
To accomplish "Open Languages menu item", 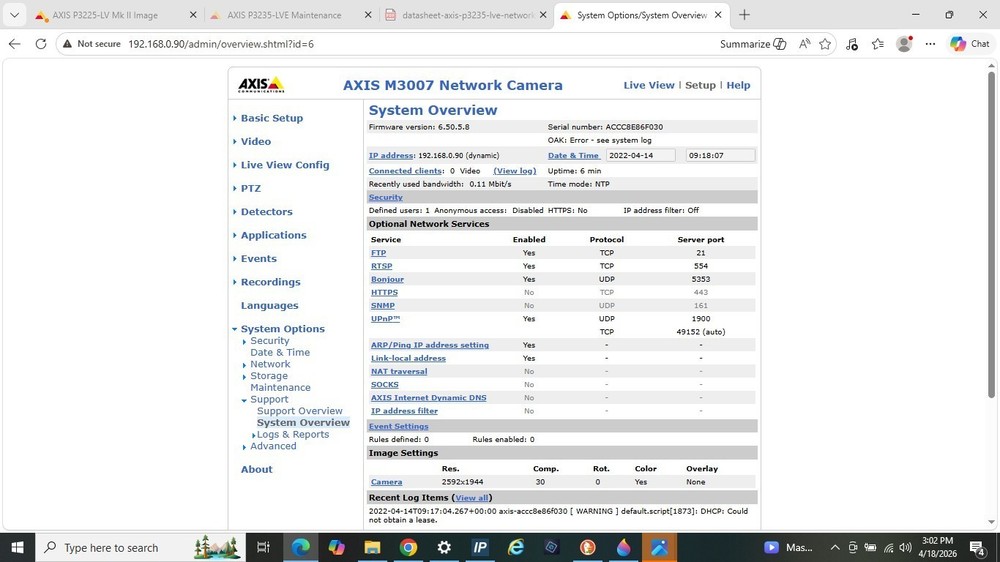I will tap(269, 306).
